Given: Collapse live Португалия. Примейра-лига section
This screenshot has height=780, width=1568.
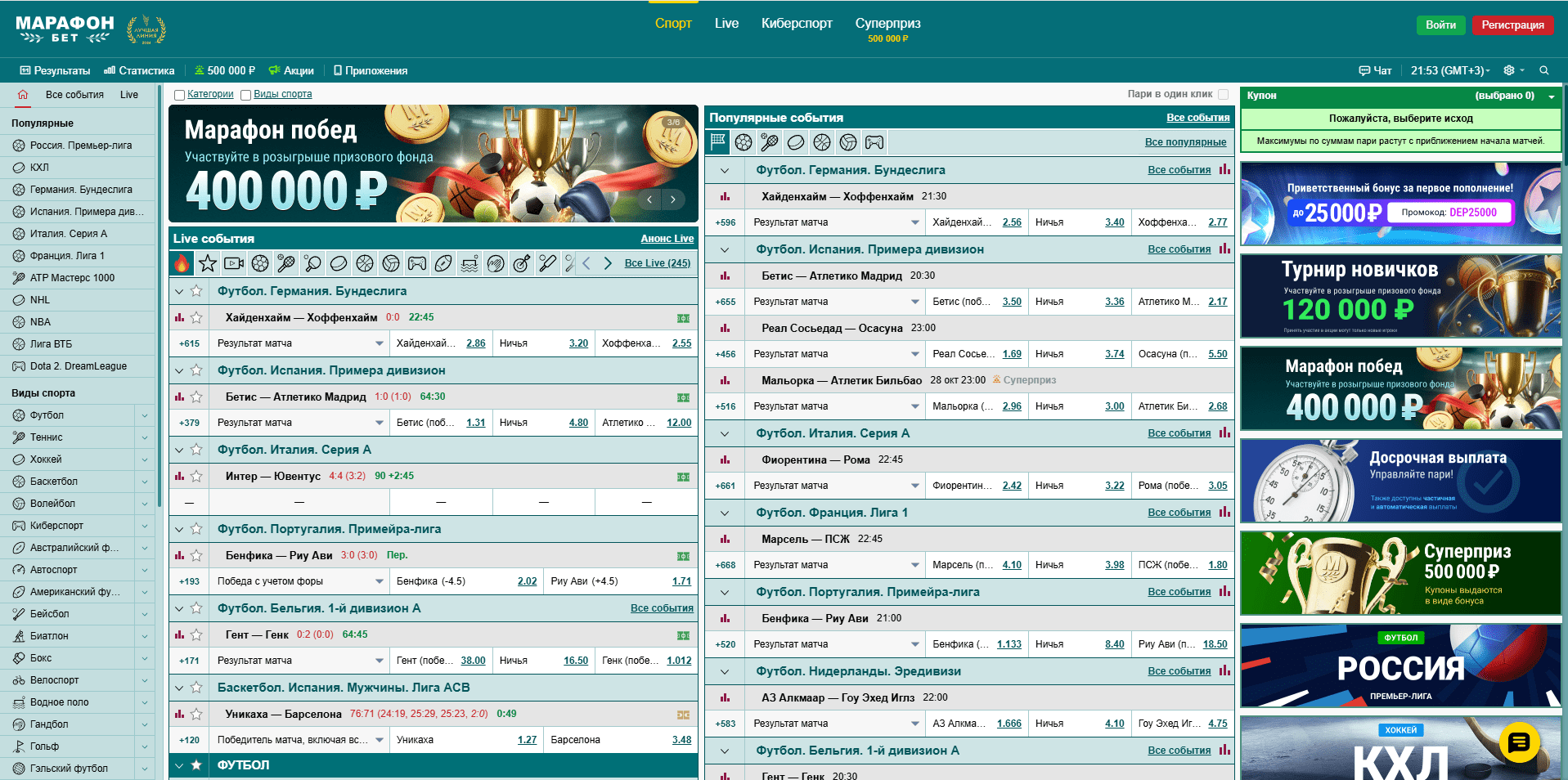Looking at the screenshot, I should pyautogui.click(x=179, y=529).
